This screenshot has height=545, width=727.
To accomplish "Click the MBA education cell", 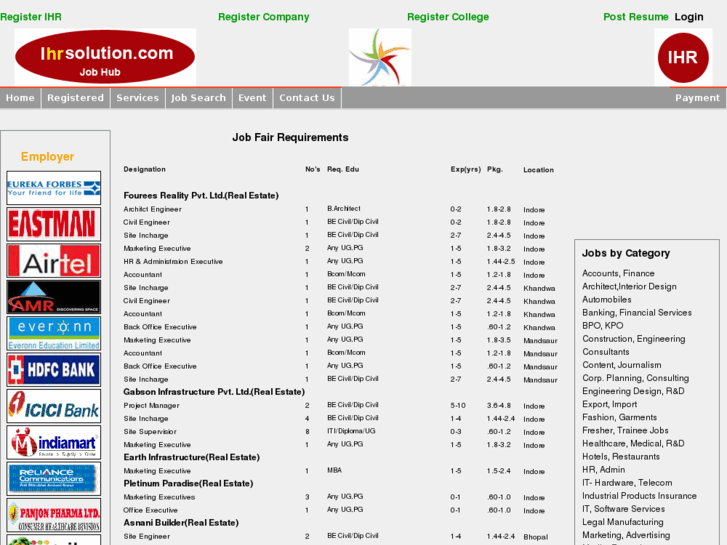I will click(x=334, y=470).
